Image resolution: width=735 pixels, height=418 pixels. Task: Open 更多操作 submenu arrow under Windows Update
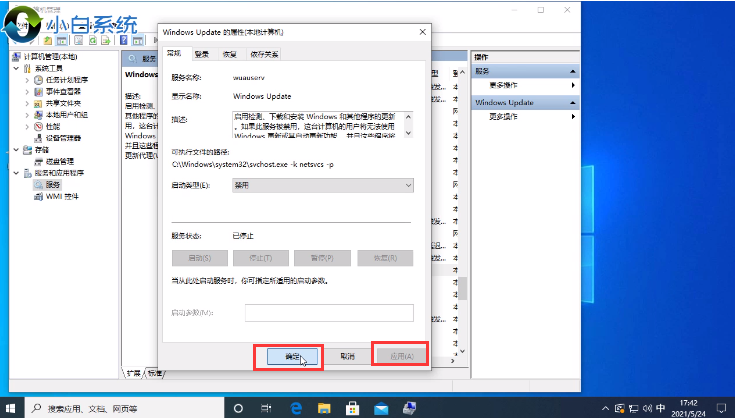click(x=573, y=117)
